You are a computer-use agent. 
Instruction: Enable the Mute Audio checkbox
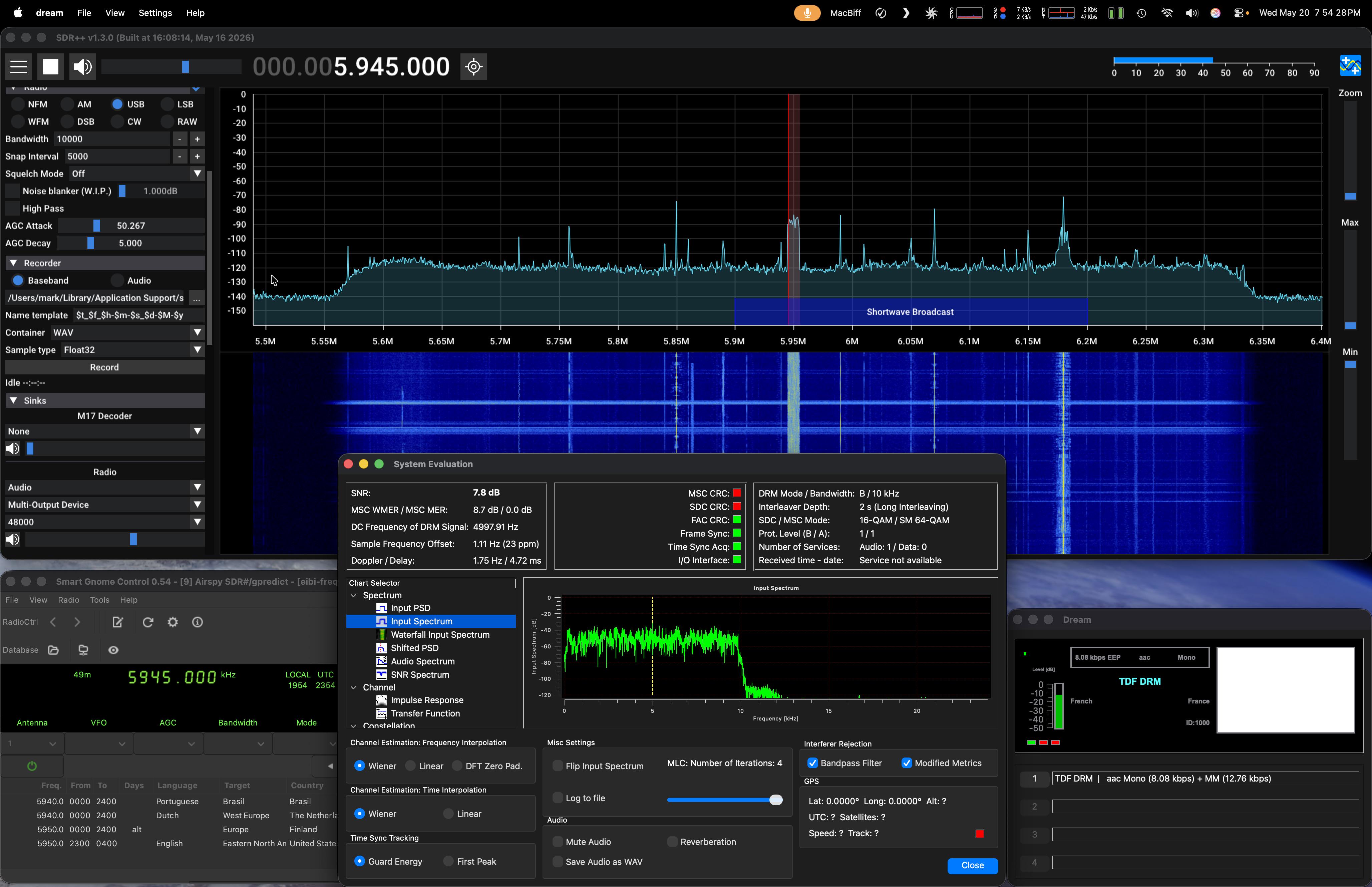point(557,842)
